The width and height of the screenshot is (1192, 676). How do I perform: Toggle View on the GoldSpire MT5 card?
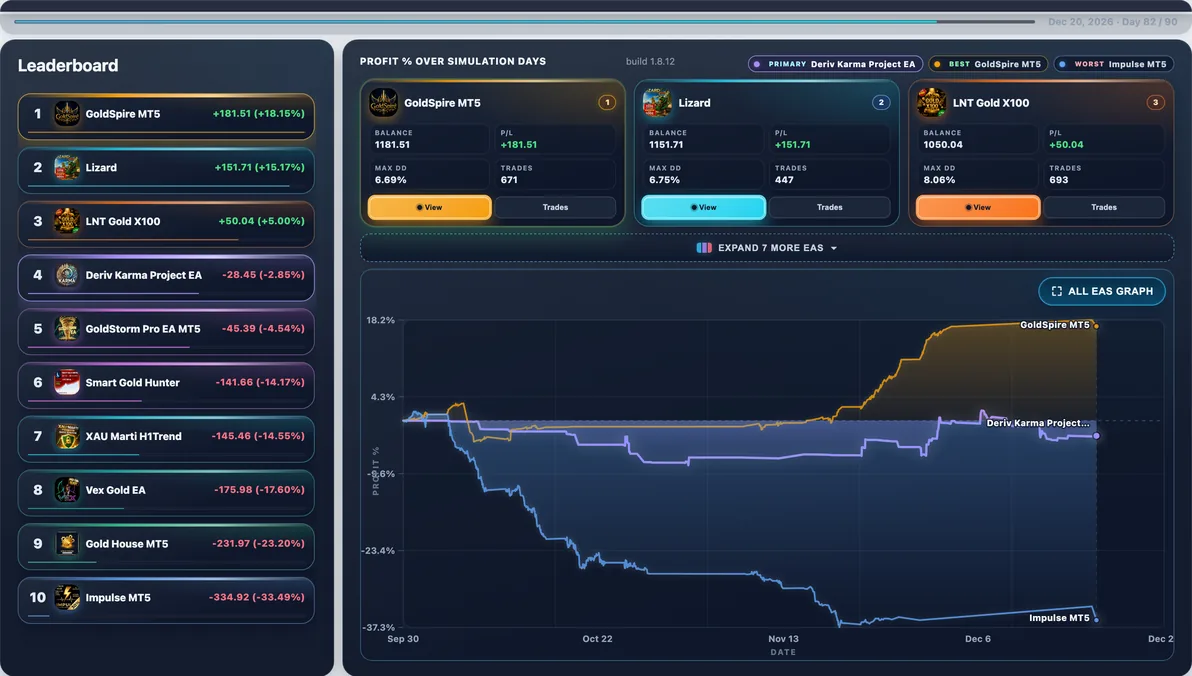pos(430,207)
